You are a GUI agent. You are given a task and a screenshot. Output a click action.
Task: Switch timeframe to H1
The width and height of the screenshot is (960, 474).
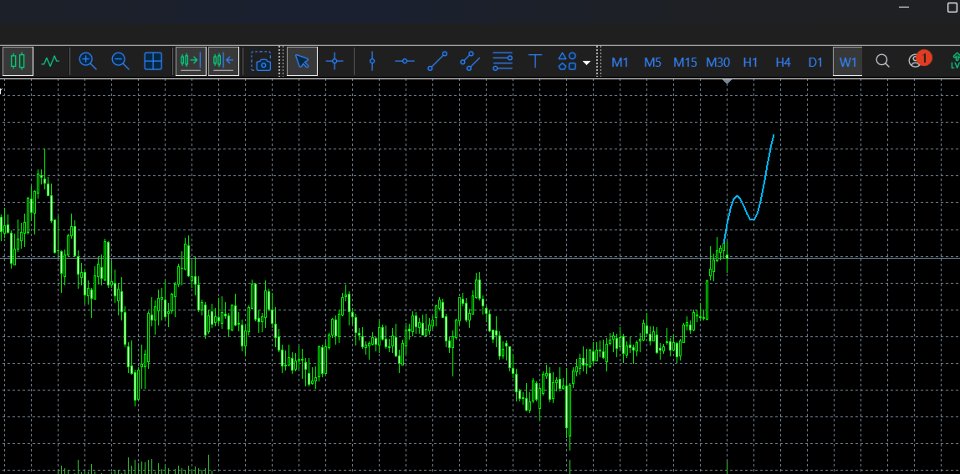click(750, 62)
